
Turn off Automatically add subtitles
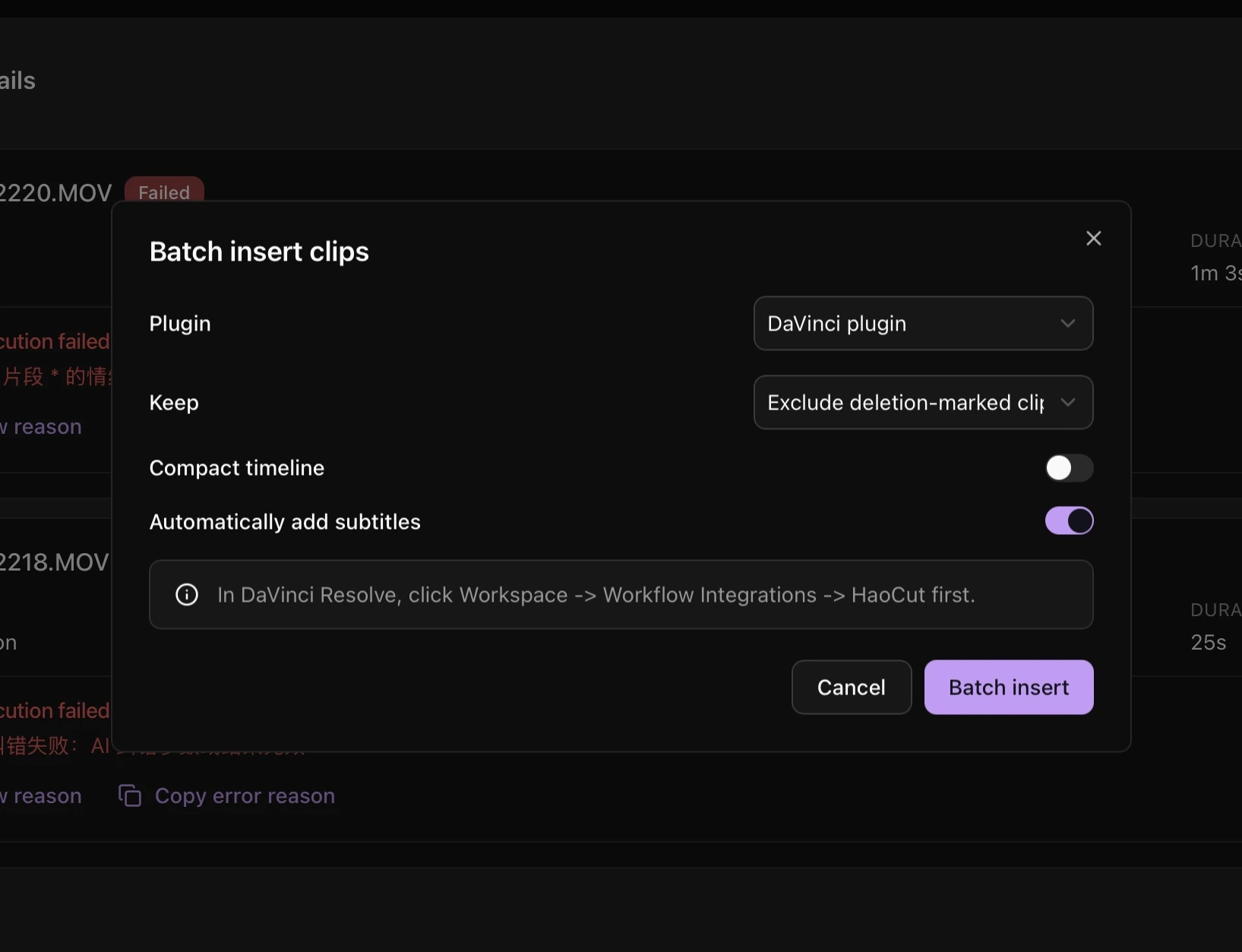coord(1069,521)
